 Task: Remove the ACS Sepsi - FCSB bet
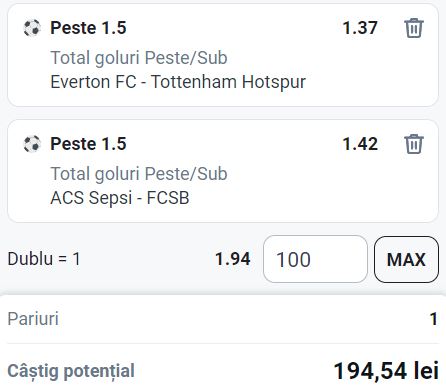(414, 144)
